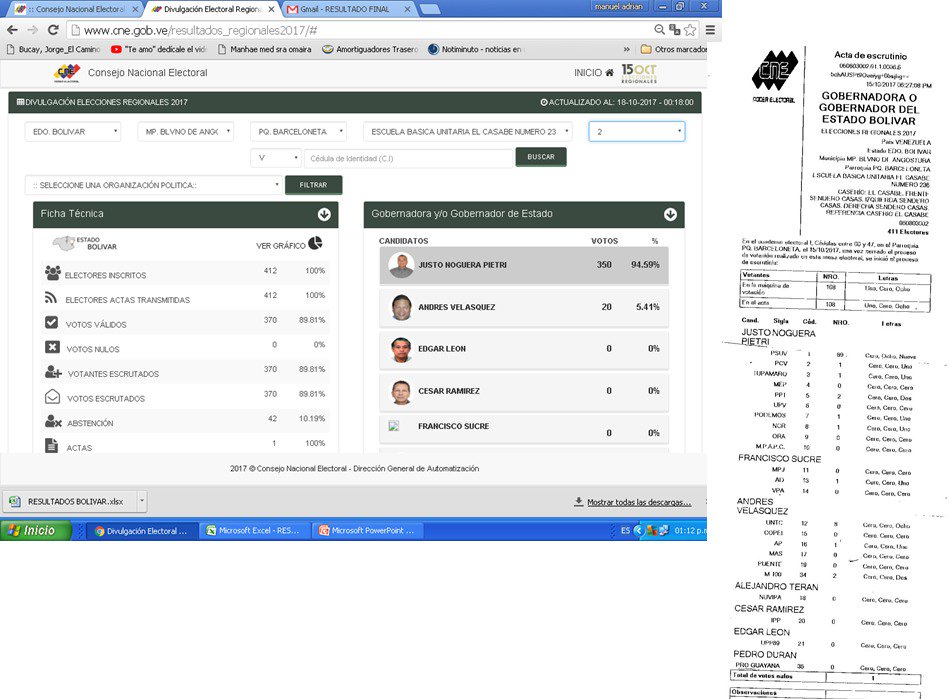The image size is (949, 699).
Task: Open the mesa number 2 dropdown
Action: 637,131
